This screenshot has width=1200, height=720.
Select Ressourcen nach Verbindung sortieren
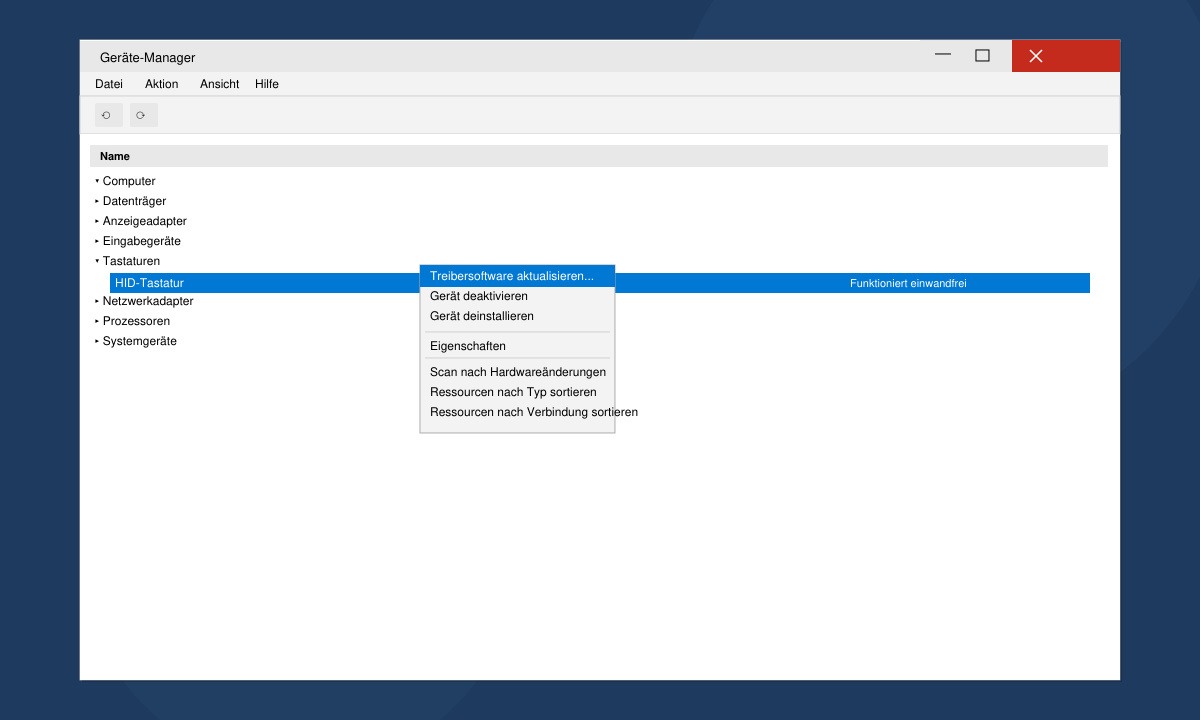pyautogui.click(x=533, y=412)
